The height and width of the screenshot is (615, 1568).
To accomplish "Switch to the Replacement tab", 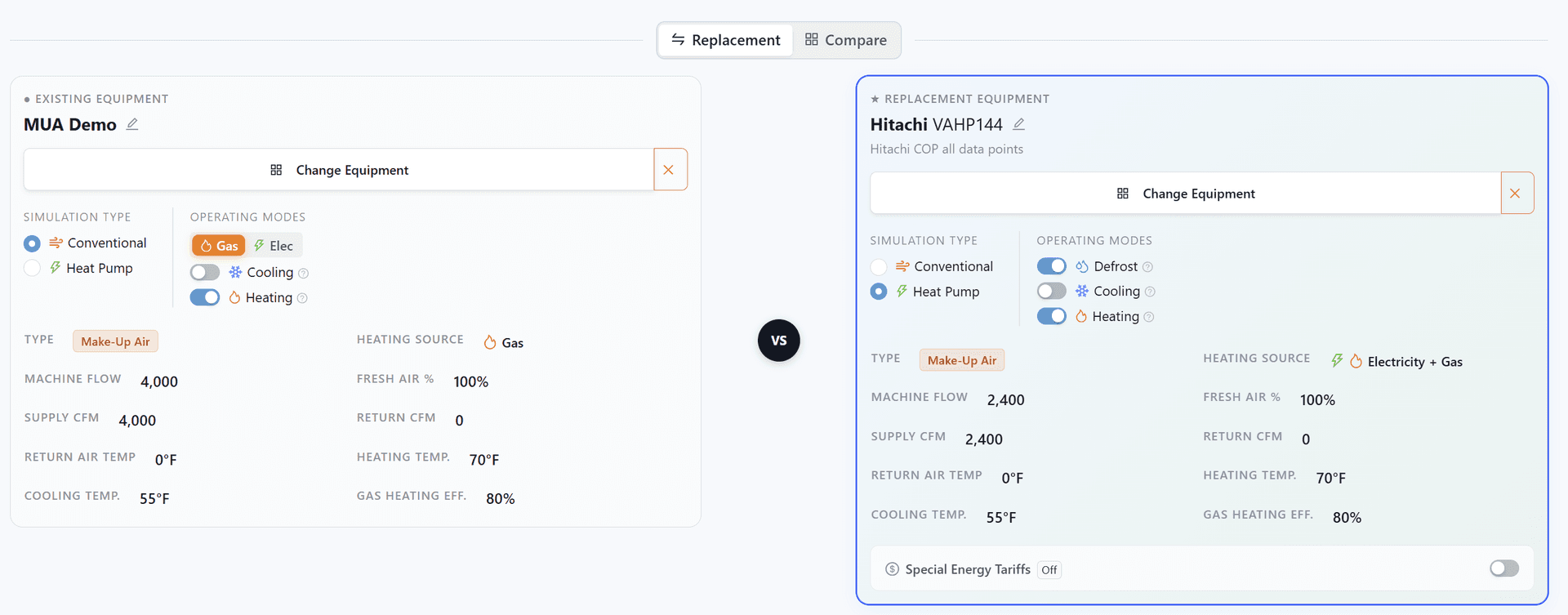I will [725, 40].
